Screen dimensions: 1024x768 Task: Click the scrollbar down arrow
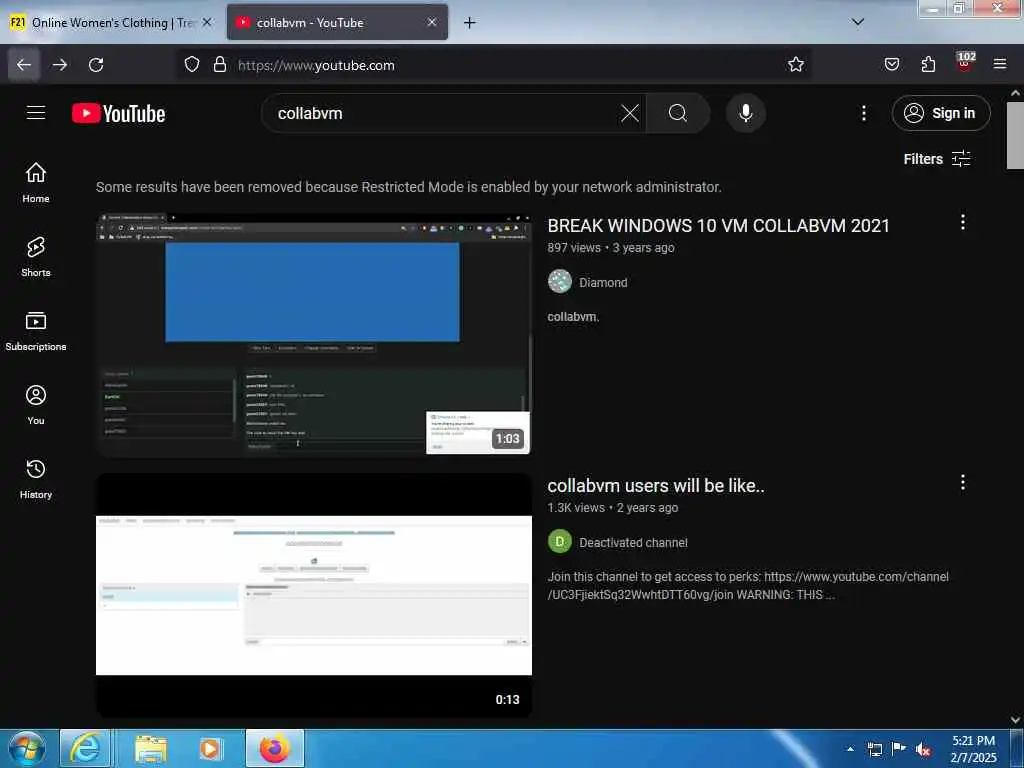point(1015,720)
